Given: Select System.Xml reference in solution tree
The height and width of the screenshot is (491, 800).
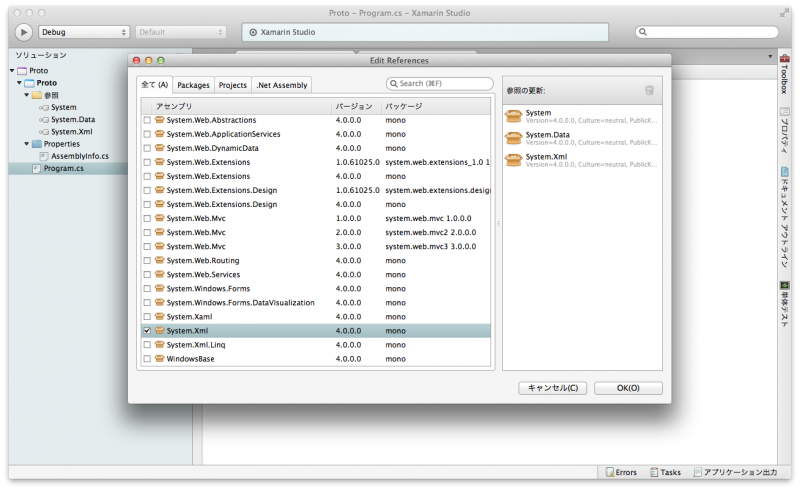Looking at the screenshot, I should (x=71, y=132).
